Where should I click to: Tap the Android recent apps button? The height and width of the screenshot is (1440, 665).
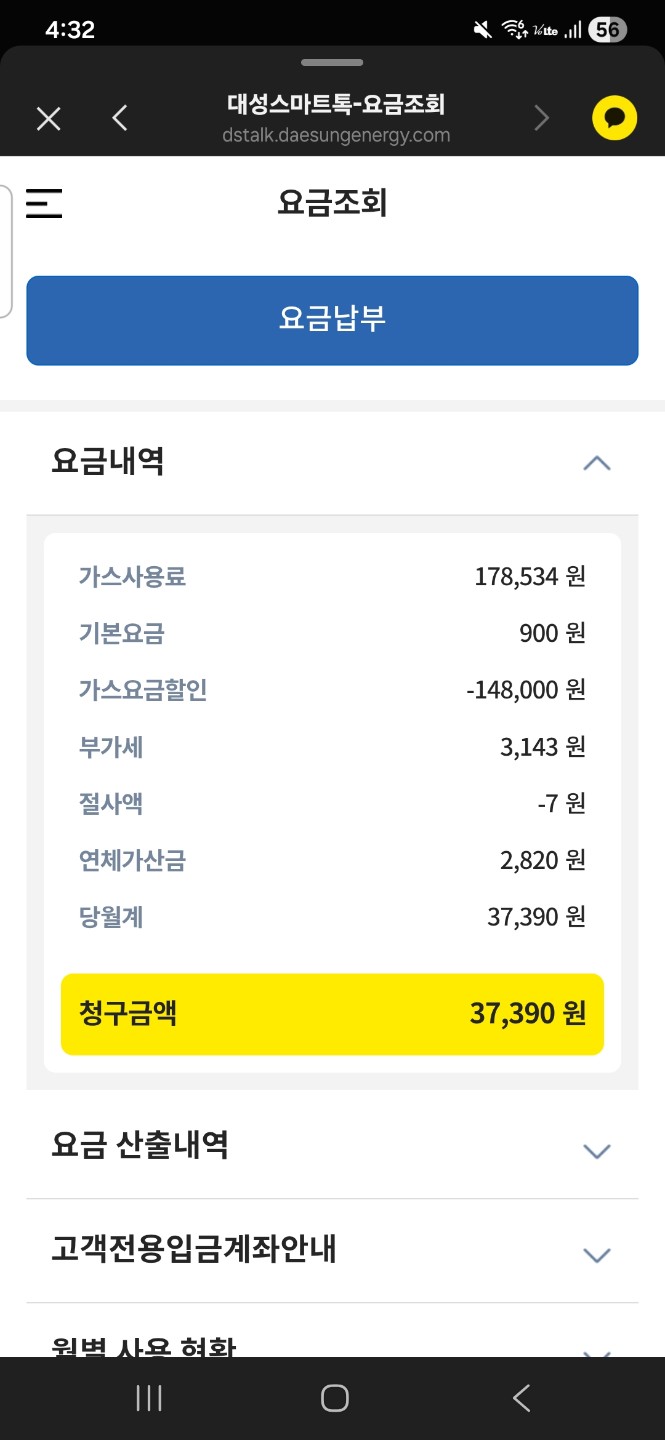point(149,1398)
